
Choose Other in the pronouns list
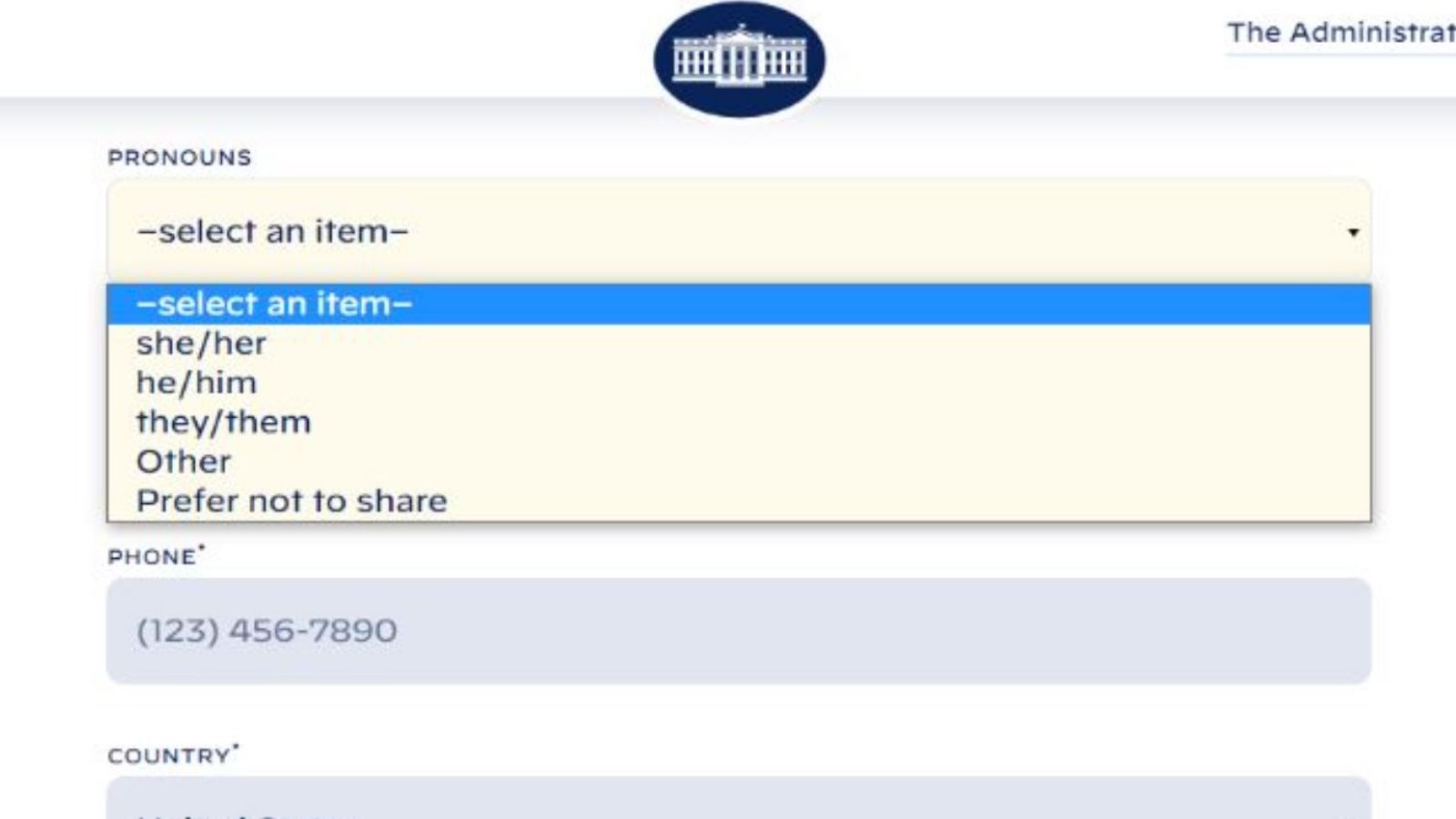tap(184, 462)
